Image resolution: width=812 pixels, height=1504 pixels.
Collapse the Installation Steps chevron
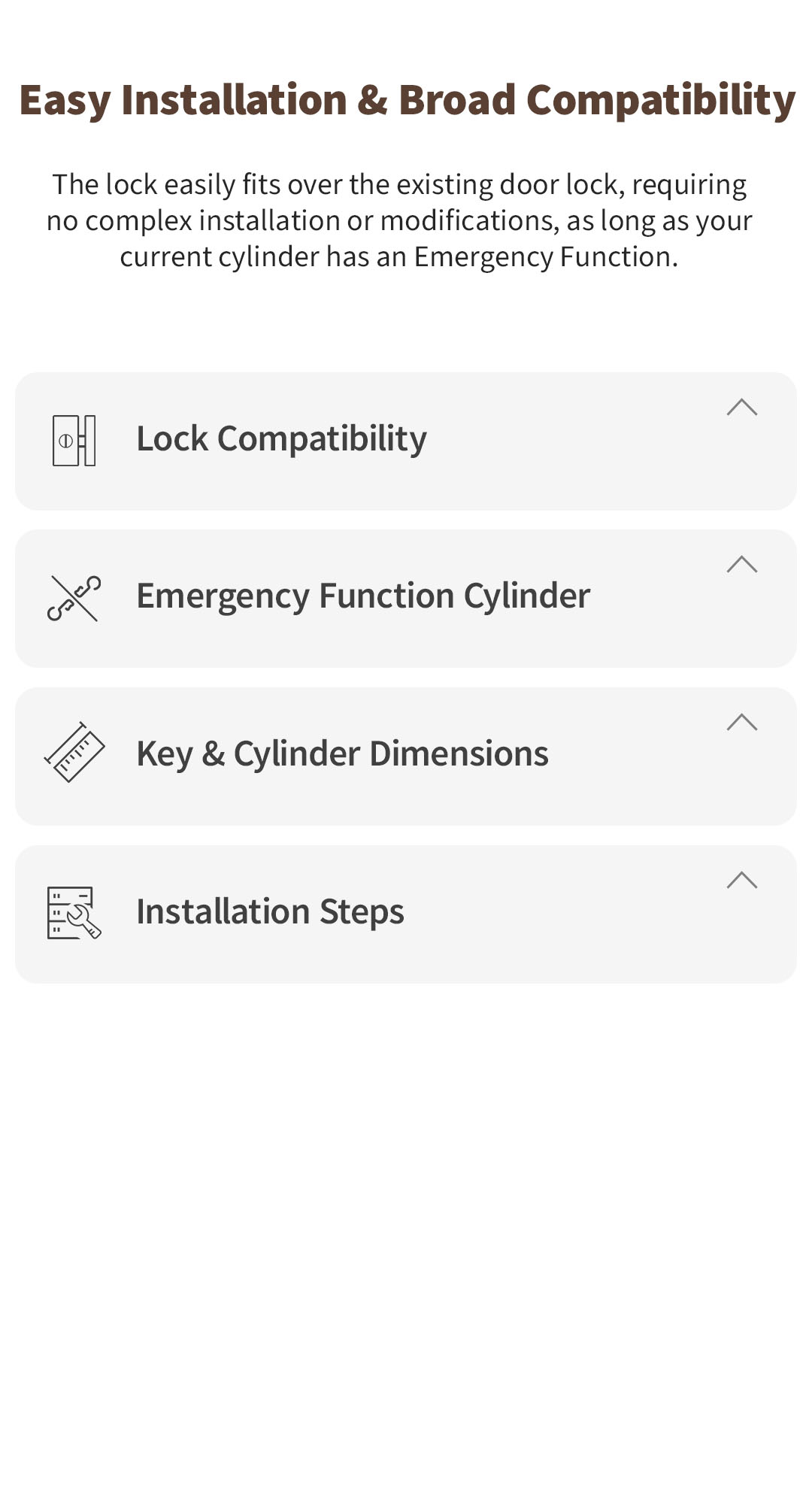741,880
